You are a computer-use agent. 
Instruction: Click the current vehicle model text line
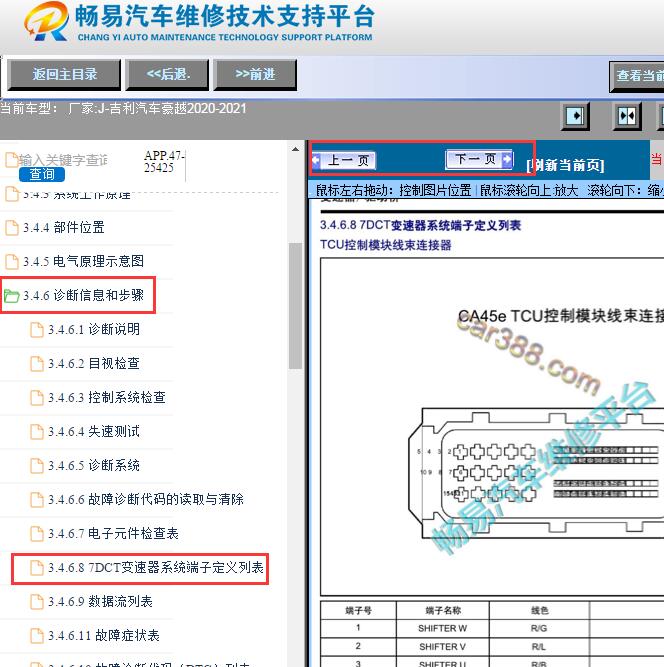pyautogui.click(x=123, y=108)
